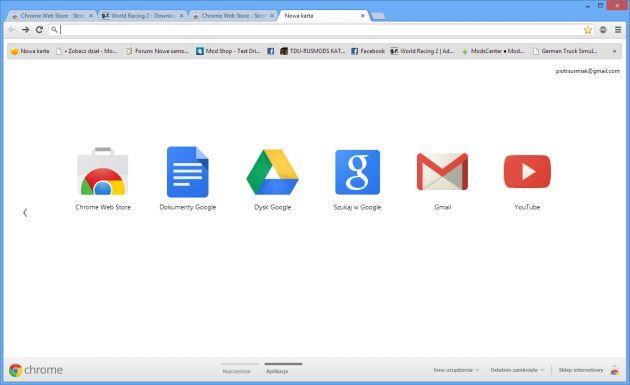Open the Chrome Web Store app
This screenshot has height=385, width=630.
(103, 178)
